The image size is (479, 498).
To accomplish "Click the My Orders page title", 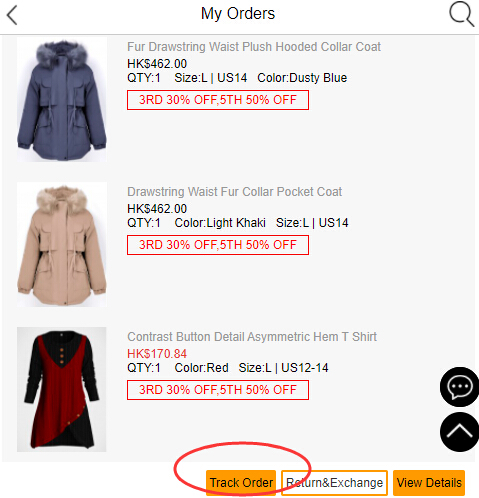I will [x=238, y=14].
